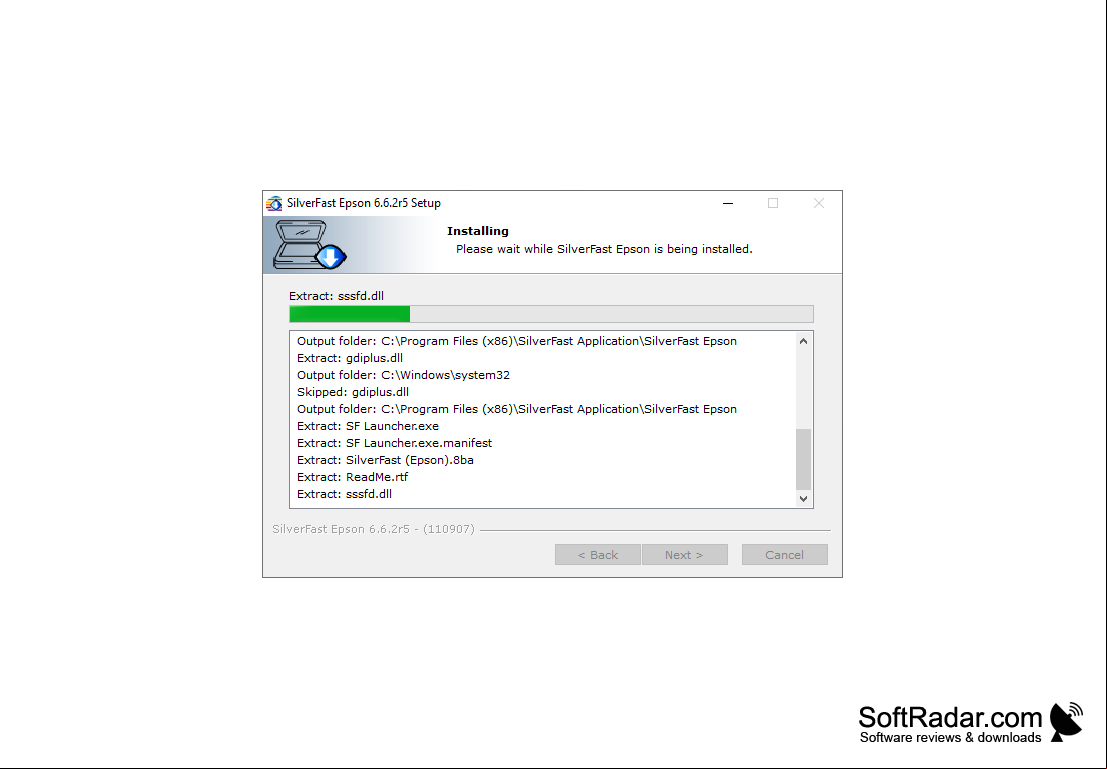
Task: Select 'Extract: ReadMe.rtf' log line
Action: pyautogui.click(x=352, y=477)
